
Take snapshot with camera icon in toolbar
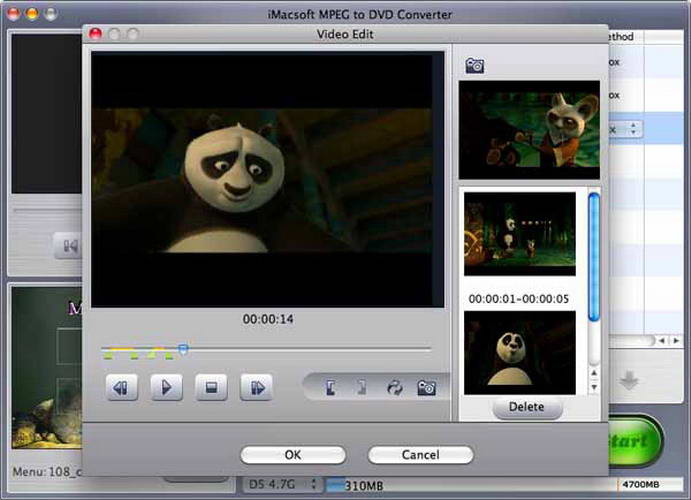point(427,388)
